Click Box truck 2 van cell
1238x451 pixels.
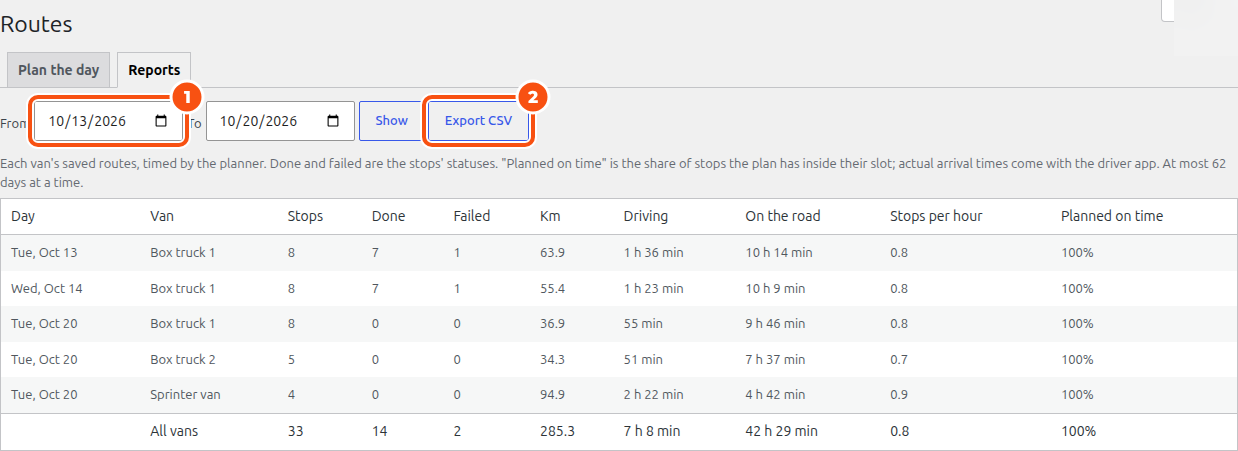tap(183, 360)
